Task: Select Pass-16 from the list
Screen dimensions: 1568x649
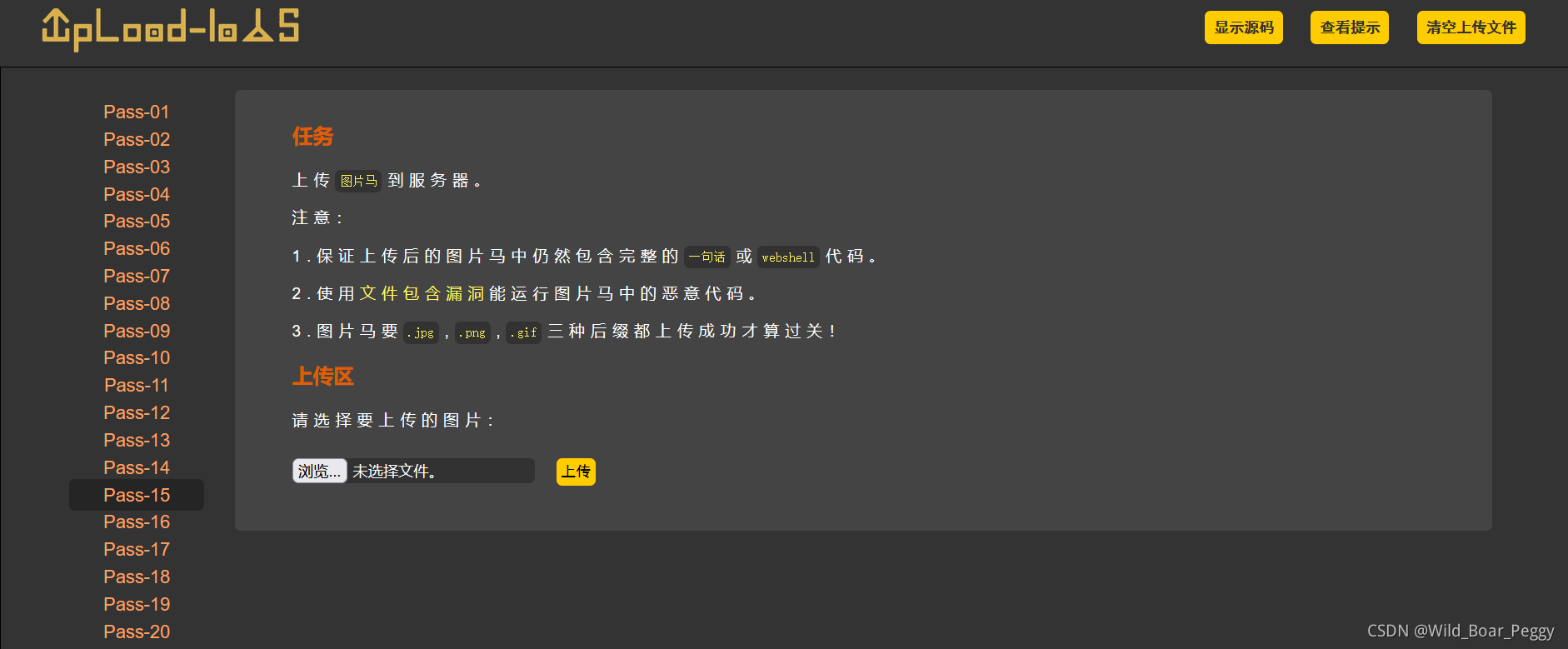Action: (x=137, y=522)
